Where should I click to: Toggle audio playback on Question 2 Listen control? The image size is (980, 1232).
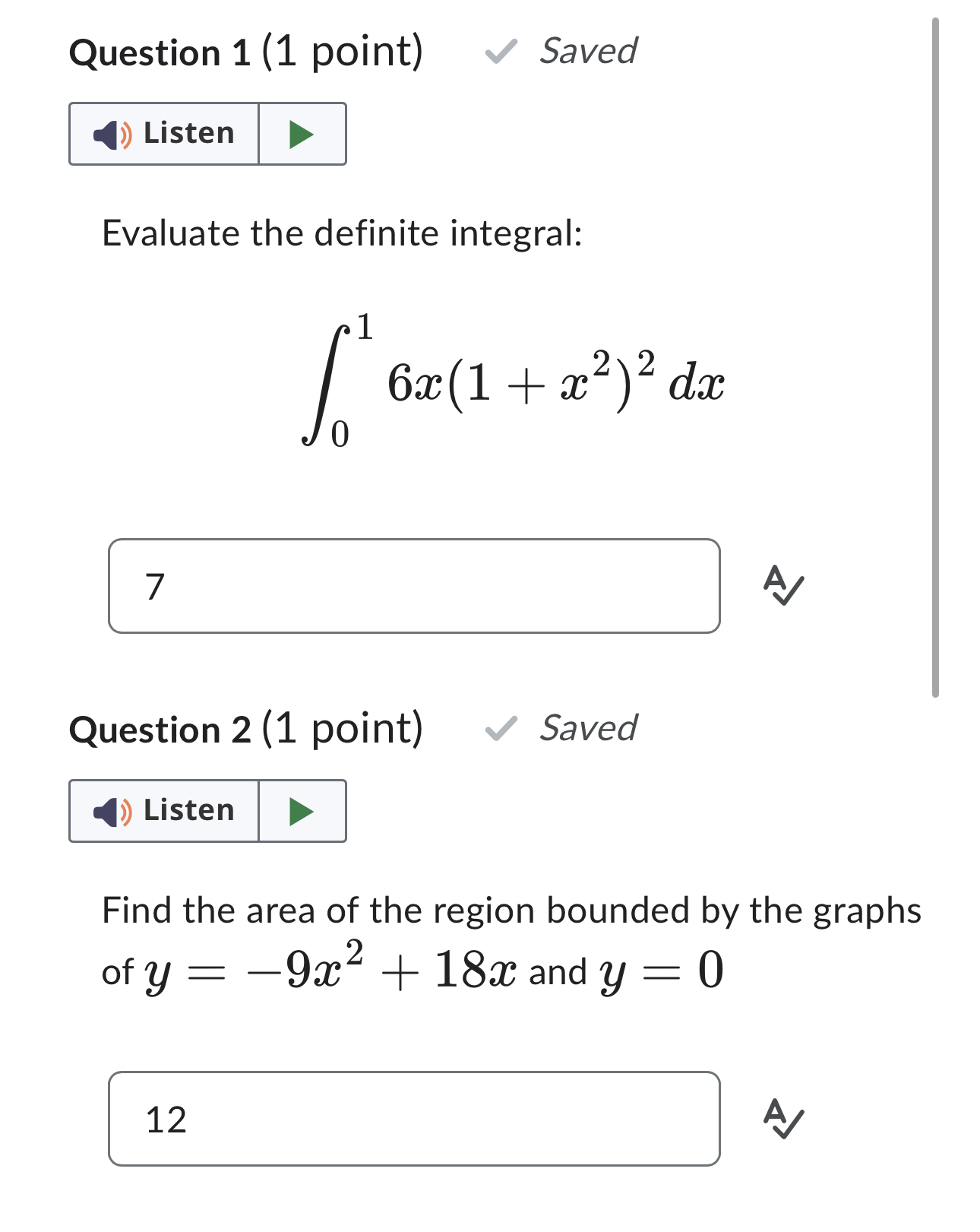tap(302, 812)
